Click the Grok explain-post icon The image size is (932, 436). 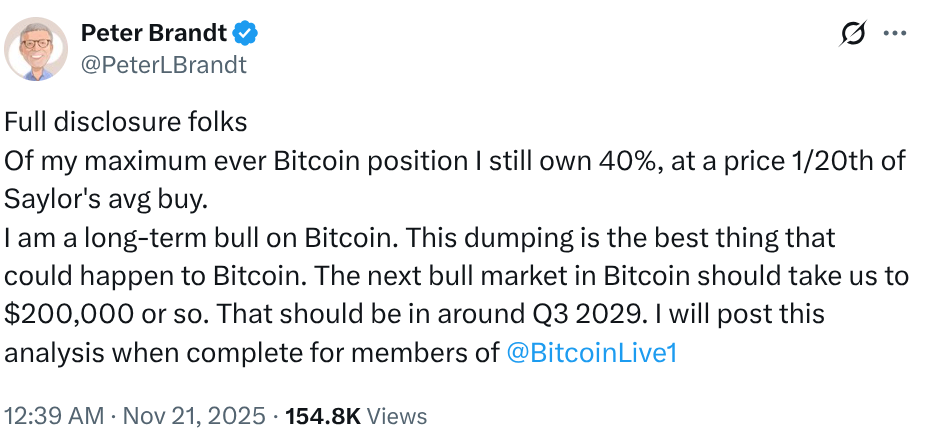(853, 36)
